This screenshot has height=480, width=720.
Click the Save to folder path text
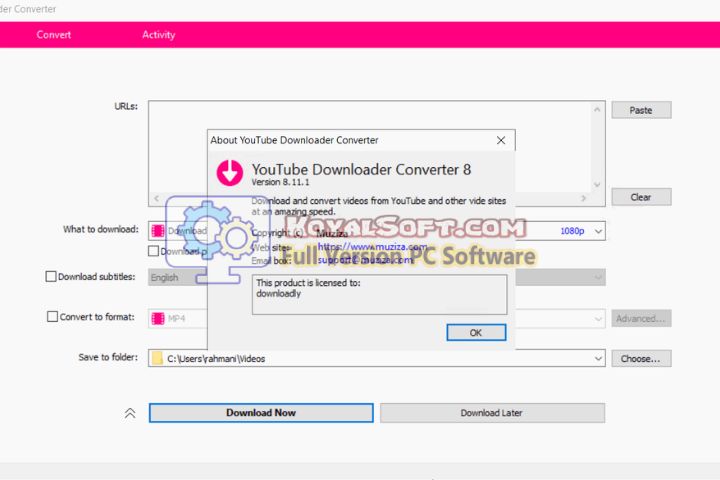tap(216, 359)
